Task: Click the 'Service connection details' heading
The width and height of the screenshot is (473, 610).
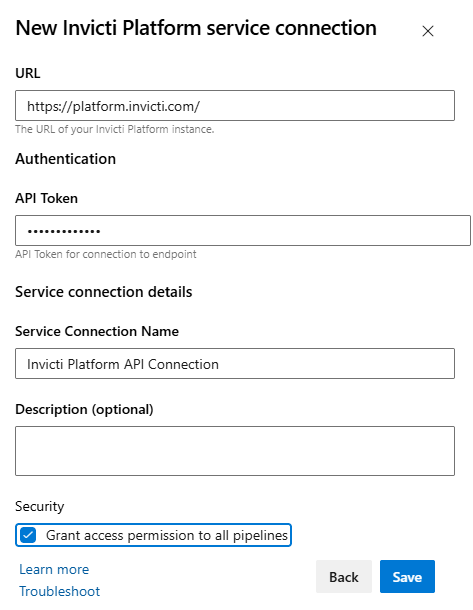Action: [103, 292]
